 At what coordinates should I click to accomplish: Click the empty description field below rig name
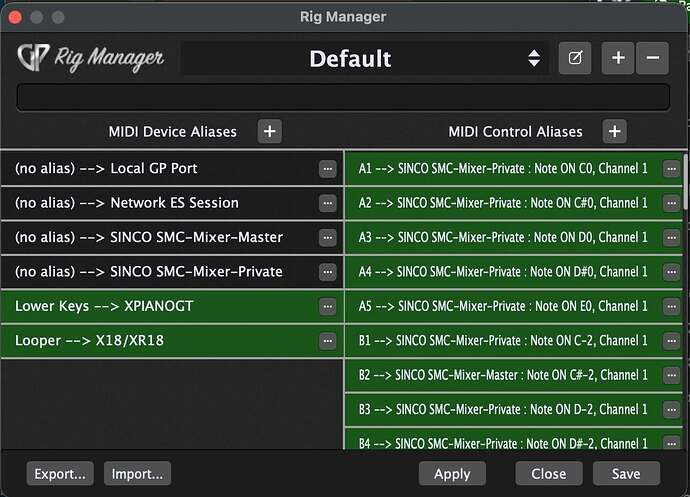point(343,97)
